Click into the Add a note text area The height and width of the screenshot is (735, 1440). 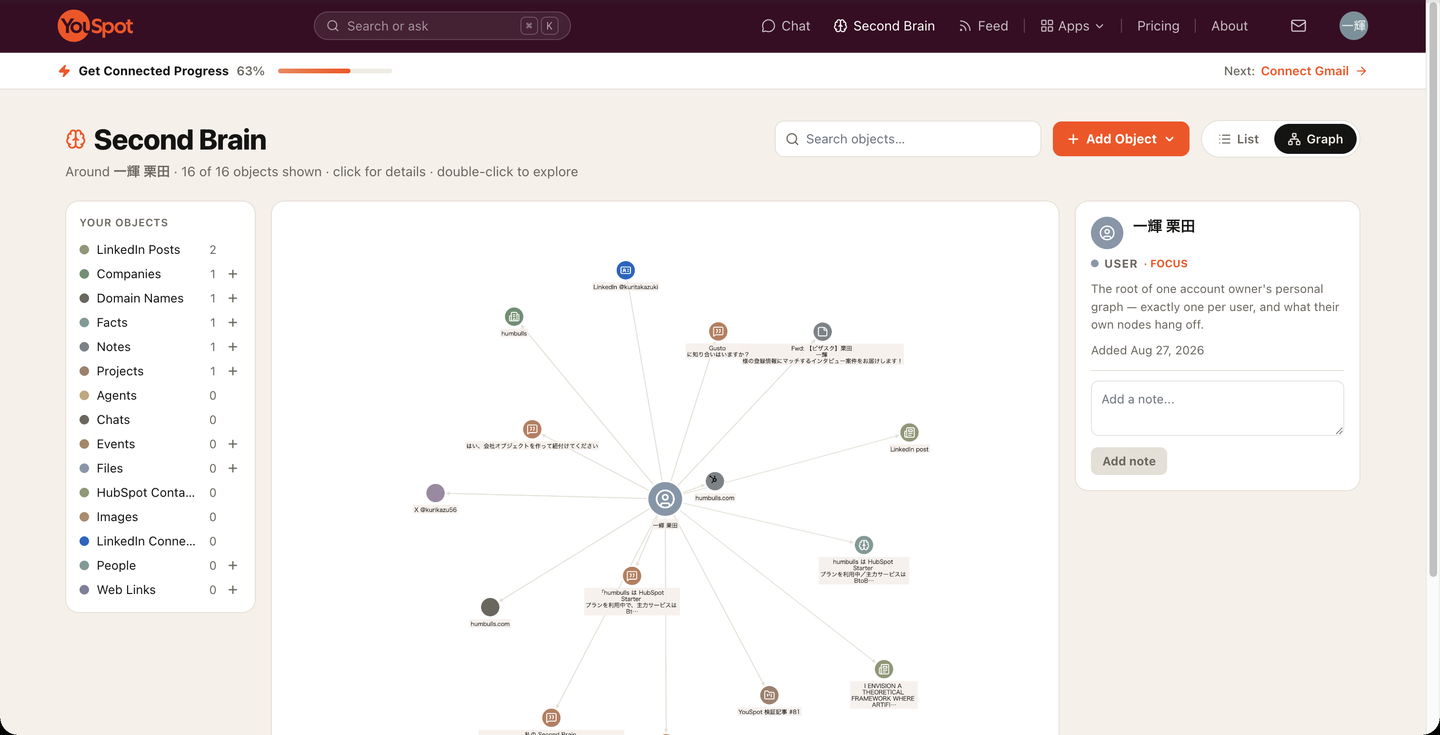point(1217,408)
